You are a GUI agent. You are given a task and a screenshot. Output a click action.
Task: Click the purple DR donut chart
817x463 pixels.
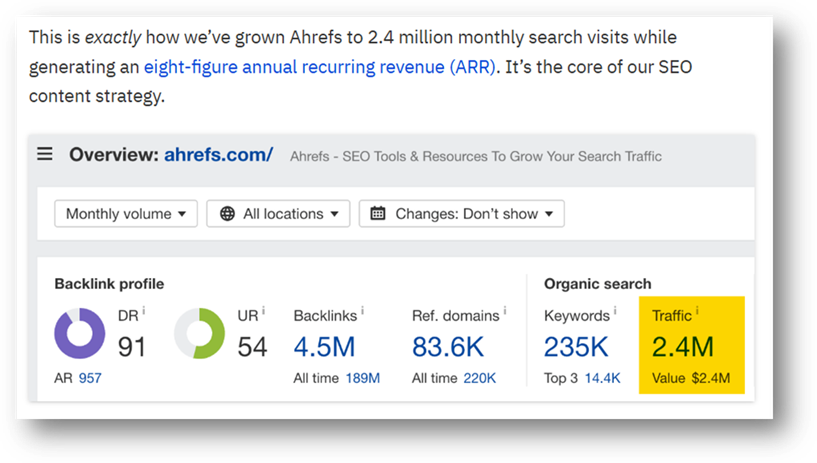[x=79, y=333]
